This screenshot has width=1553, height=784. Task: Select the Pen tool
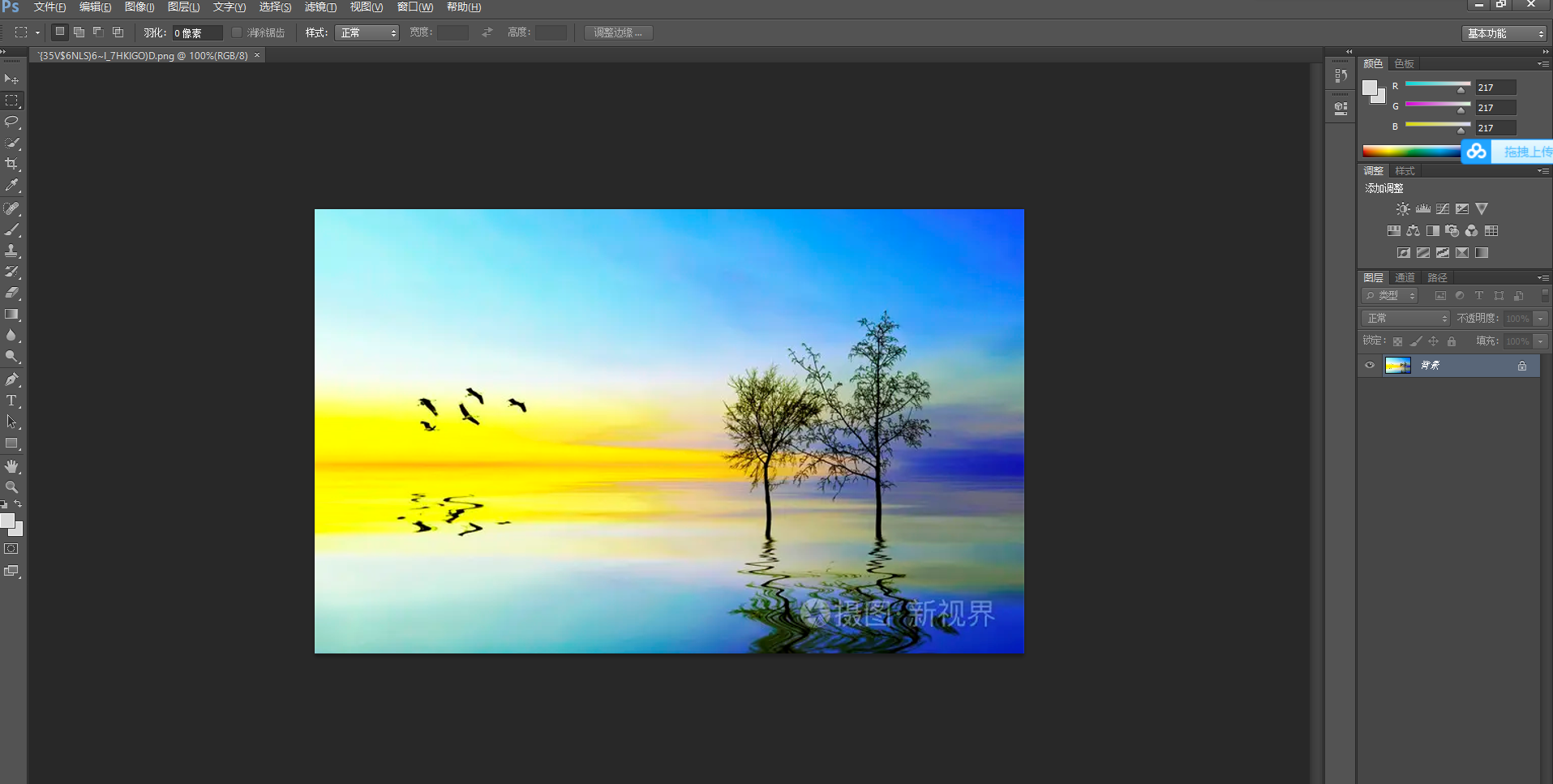tap(11, 379)
